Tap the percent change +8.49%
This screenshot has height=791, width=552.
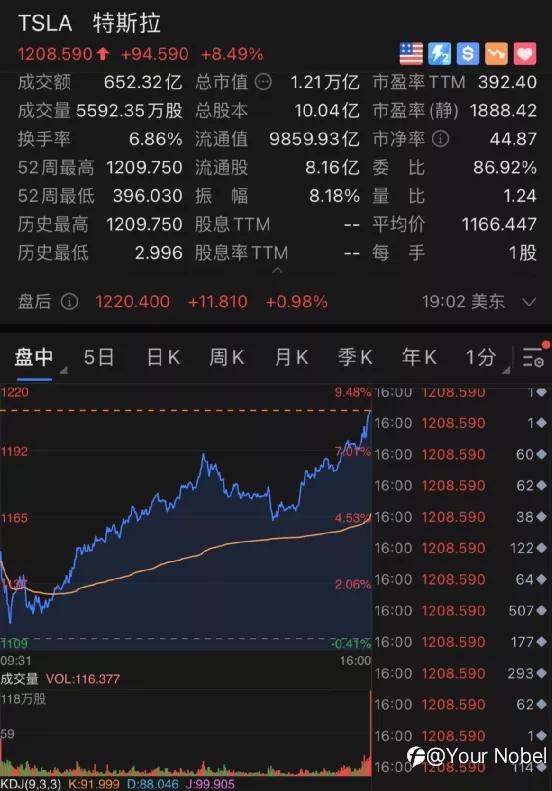[232, 54]
